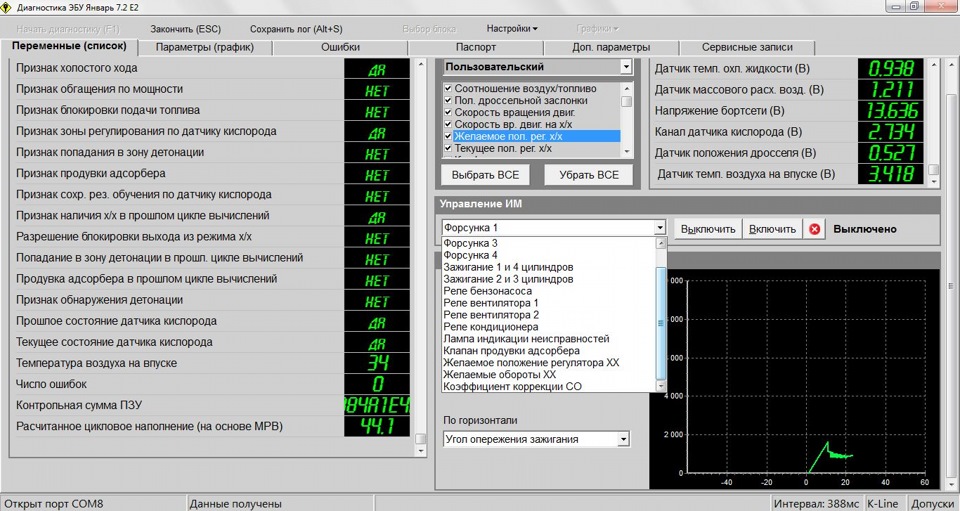This screenshot has width=960, height=511.
Task: Switch to the Ошибки tab
Action: 341,47
